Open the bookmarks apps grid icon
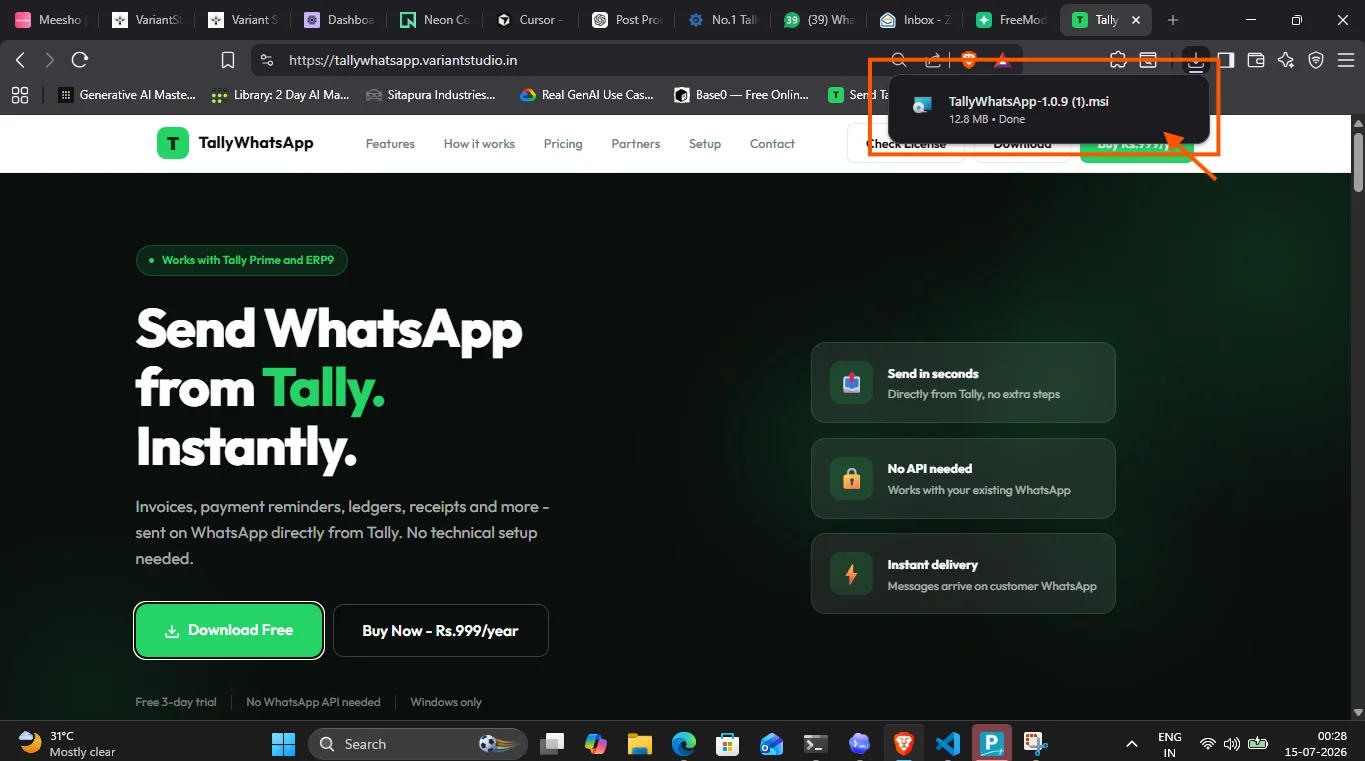1365x761 pixels. tap(20, 95)
